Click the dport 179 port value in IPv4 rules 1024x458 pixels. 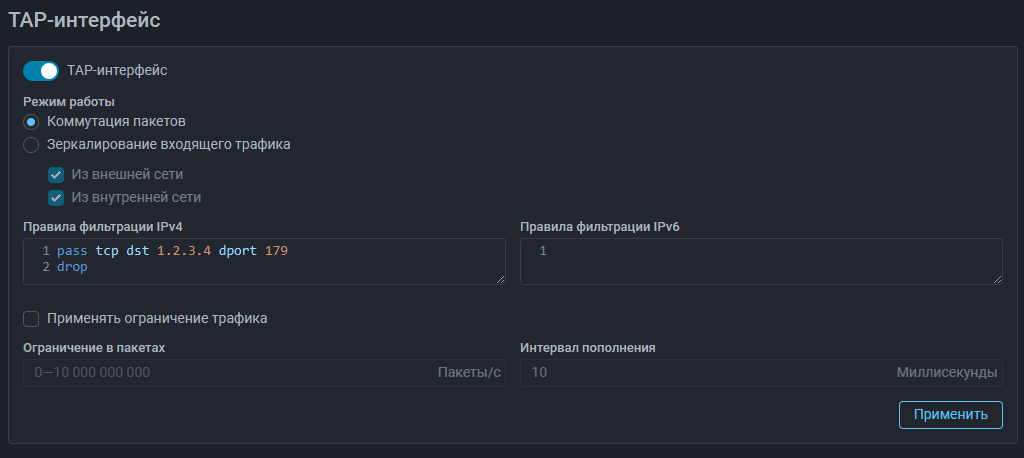[276, 251]
